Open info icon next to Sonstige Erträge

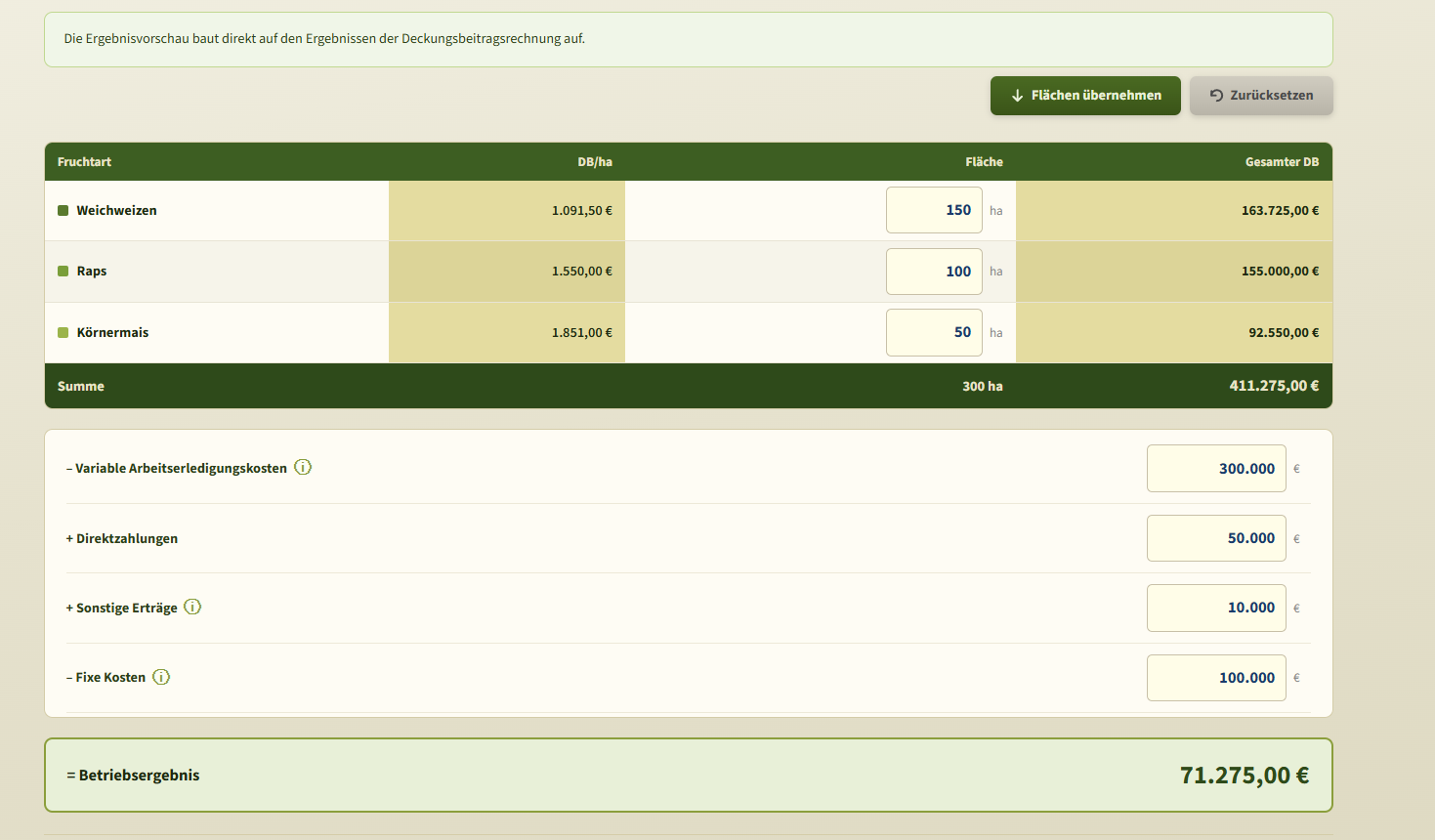point(192,608)
